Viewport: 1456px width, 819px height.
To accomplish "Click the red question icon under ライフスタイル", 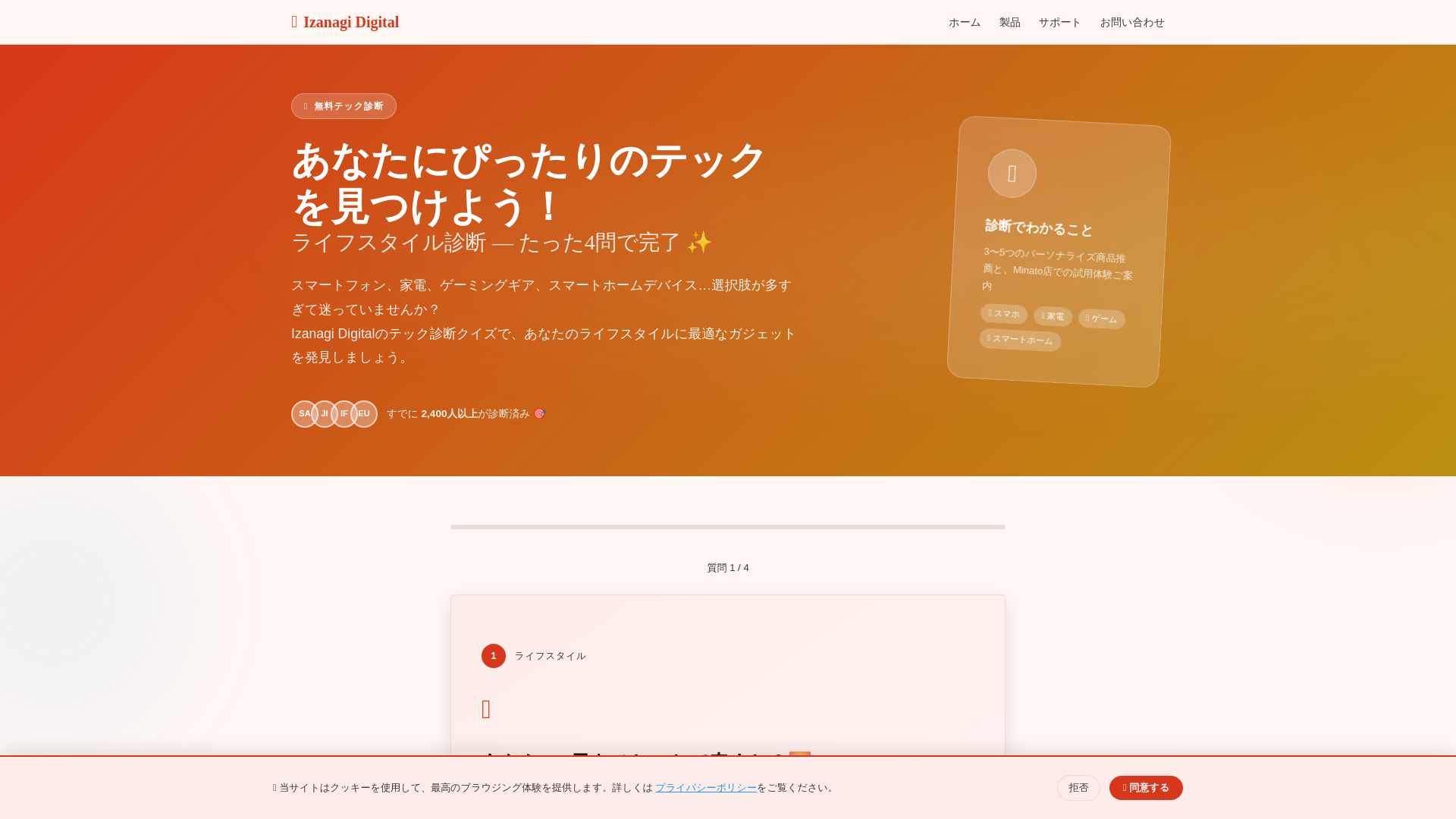I will coord(486,710).
